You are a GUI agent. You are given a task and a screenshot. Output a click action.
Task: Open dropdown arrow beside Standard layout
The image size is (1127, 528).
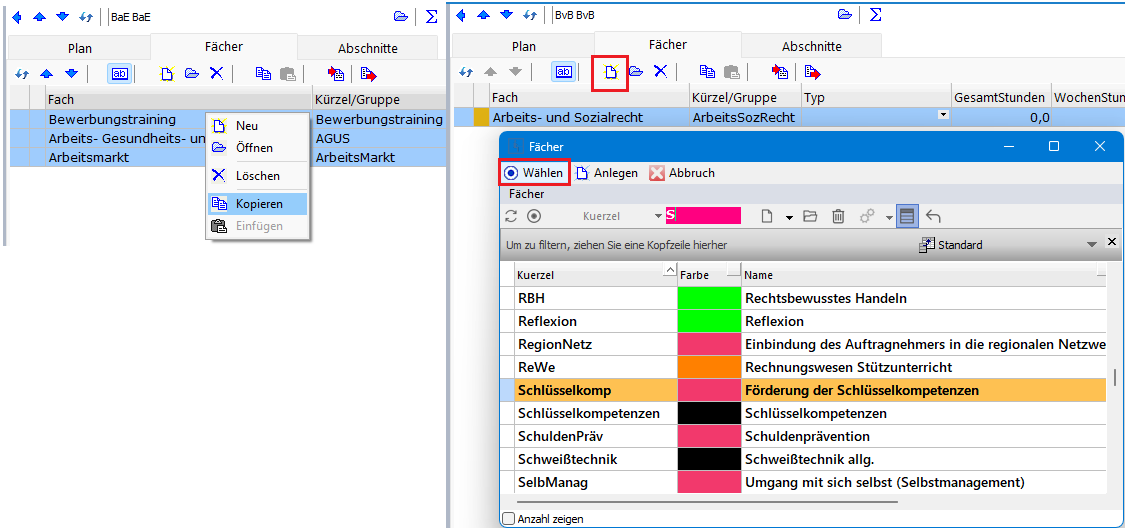[x=1092, y=245]
